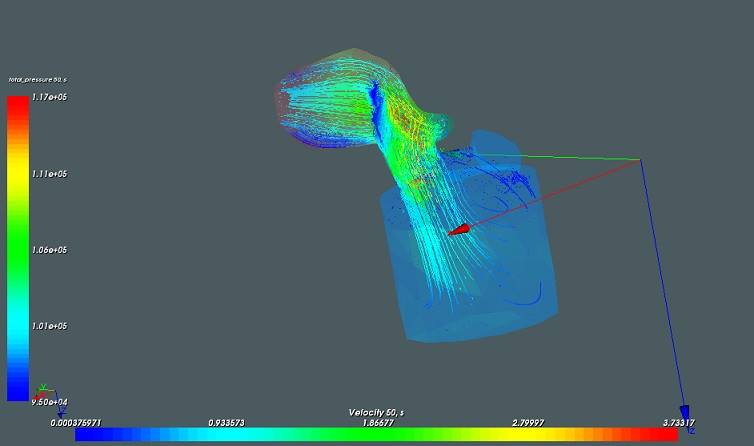This screenshot has height=446, width=754.
Task: Click the vertical total pressure color bar
Action: (x=18, y=248)
